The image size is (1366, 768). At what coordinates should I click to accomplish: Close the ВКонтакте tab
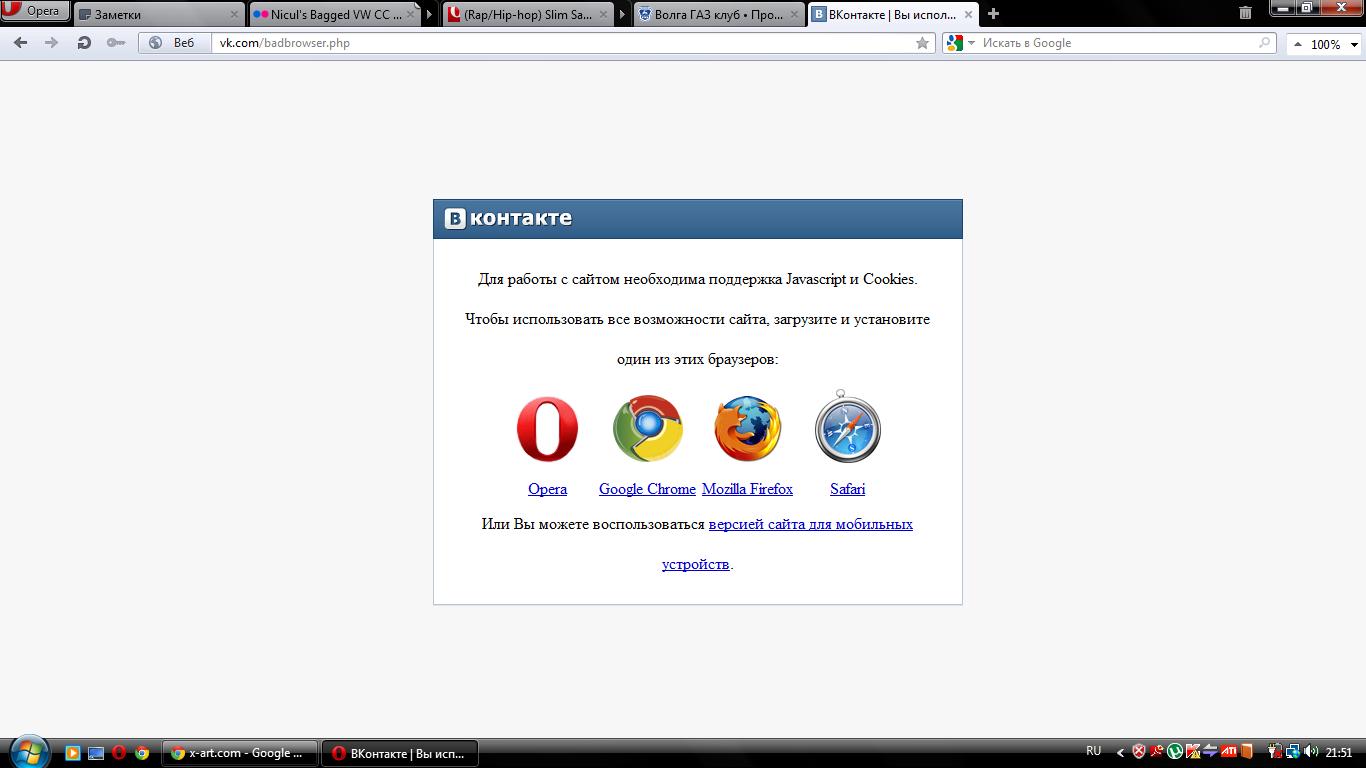970,15
